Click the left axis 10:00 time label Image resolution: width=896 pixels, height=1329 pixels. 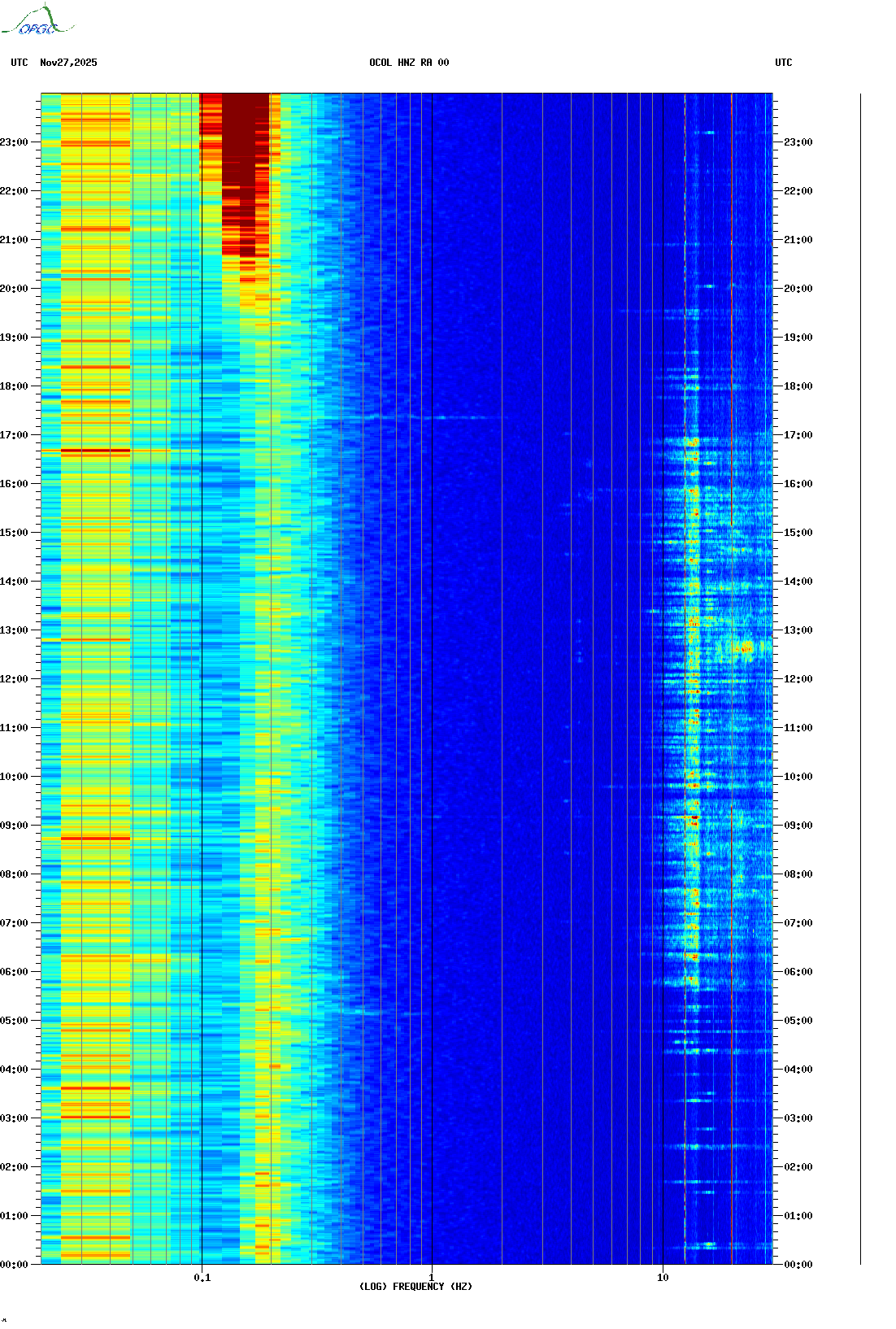tap(14, 777)
